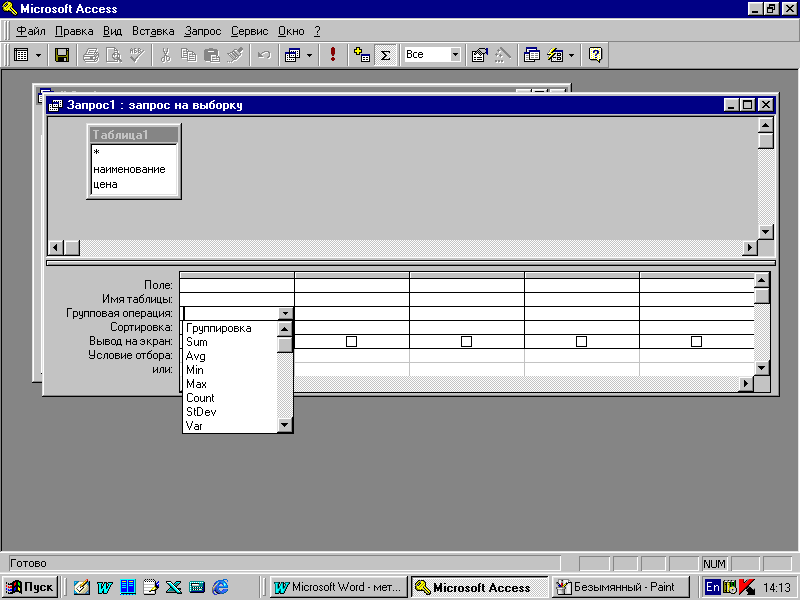The image size is (800, 600).
Task: Click Internet Explorer quick launch icon
Action: (x=220, y=587)
